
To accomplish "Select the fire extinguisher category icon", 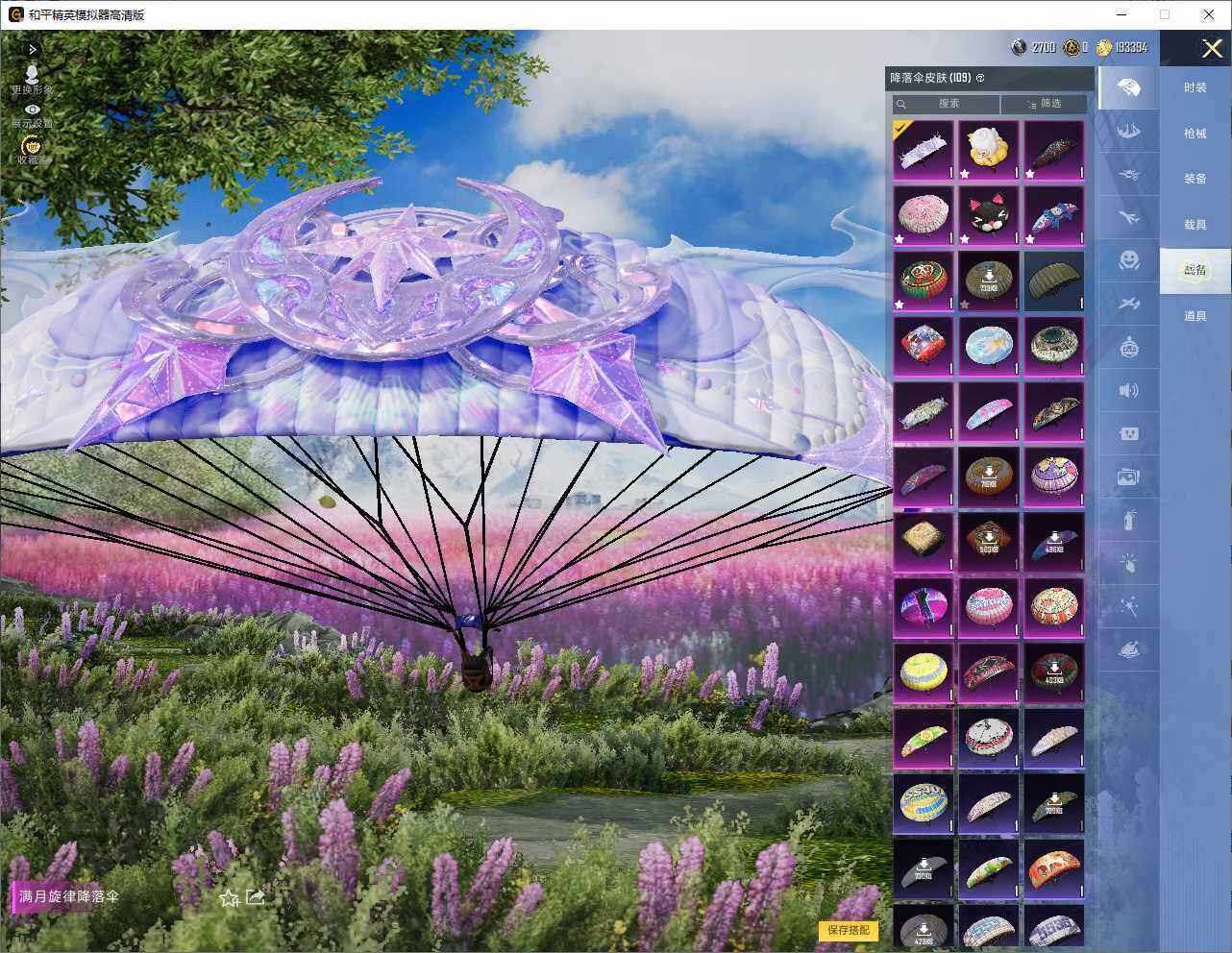I will pos(1128,520).
